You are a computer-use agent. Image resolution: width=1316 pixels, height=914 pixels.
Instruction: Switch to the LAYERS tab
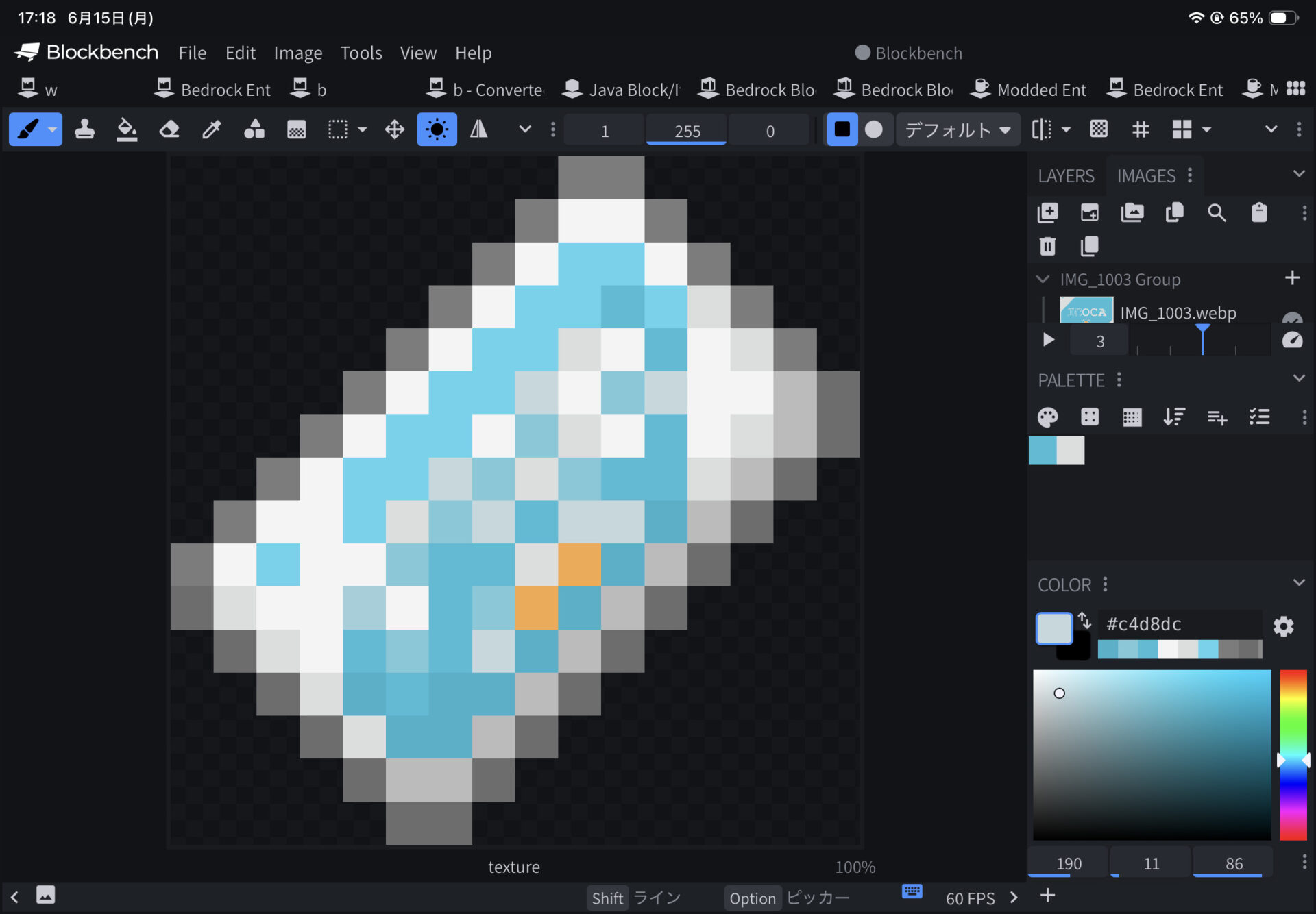click(1066, 176)
